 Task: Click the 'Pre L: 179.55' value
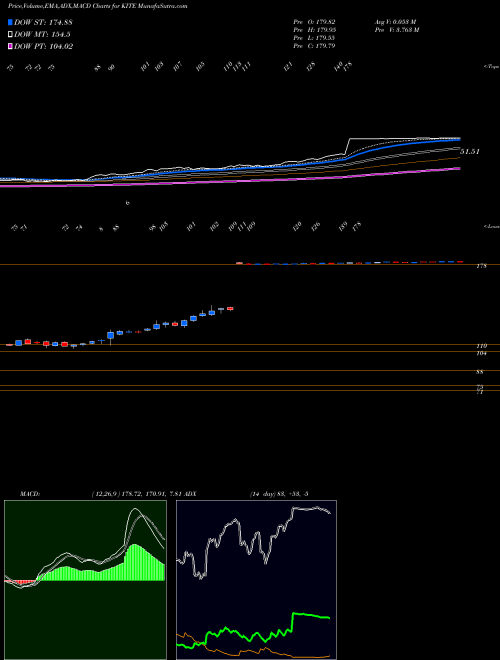(314, 37)
